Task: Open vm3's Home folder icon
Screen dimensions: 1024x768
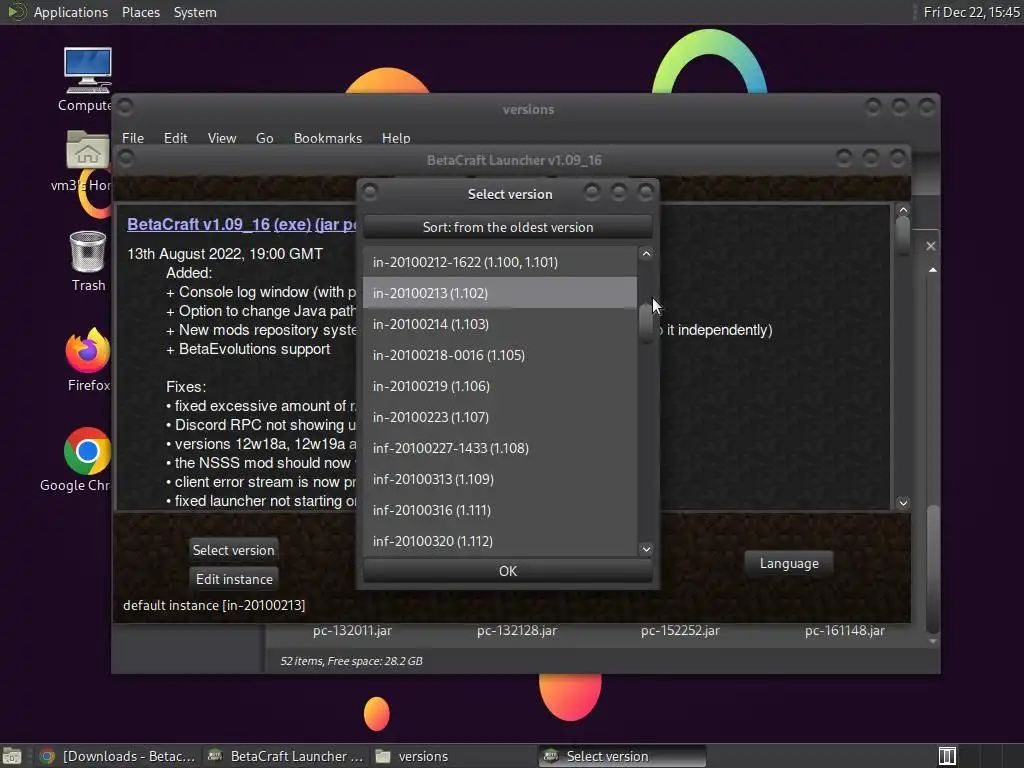Action: pyautogui.click(x=88, y=150)
